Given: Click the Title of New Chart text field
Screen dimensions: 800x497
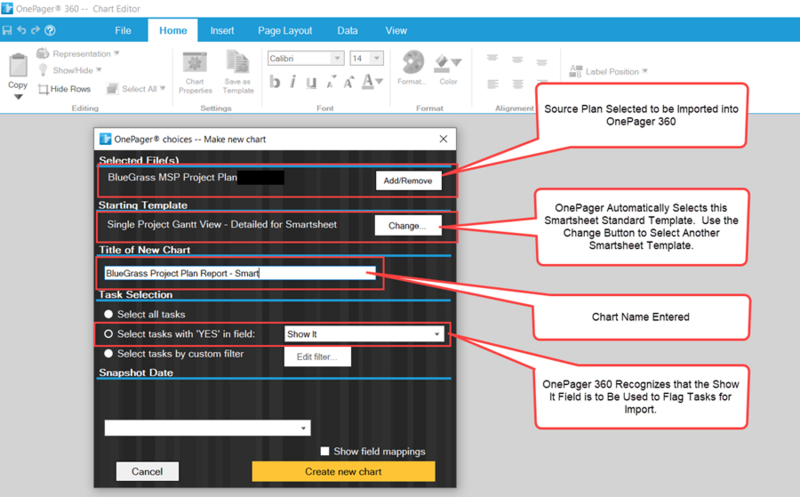Looking at the screenshot, I should [240, 273].
